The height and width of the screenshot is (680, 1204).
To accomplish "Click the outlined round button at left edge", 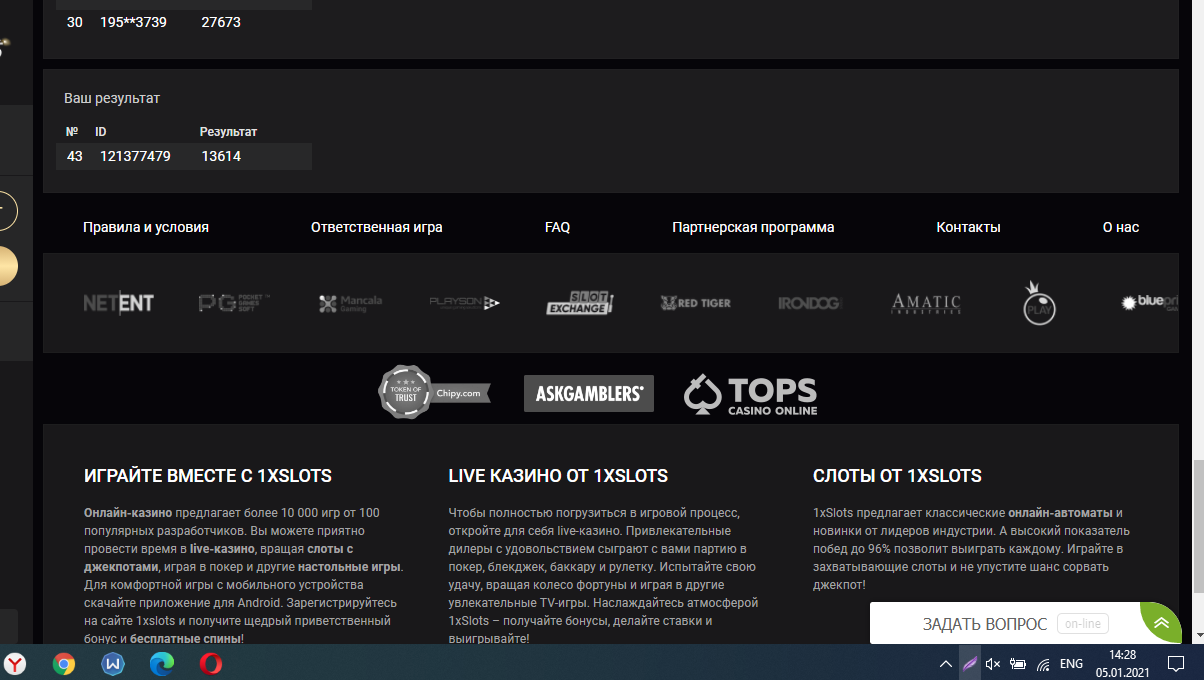I will pos(4,211).
